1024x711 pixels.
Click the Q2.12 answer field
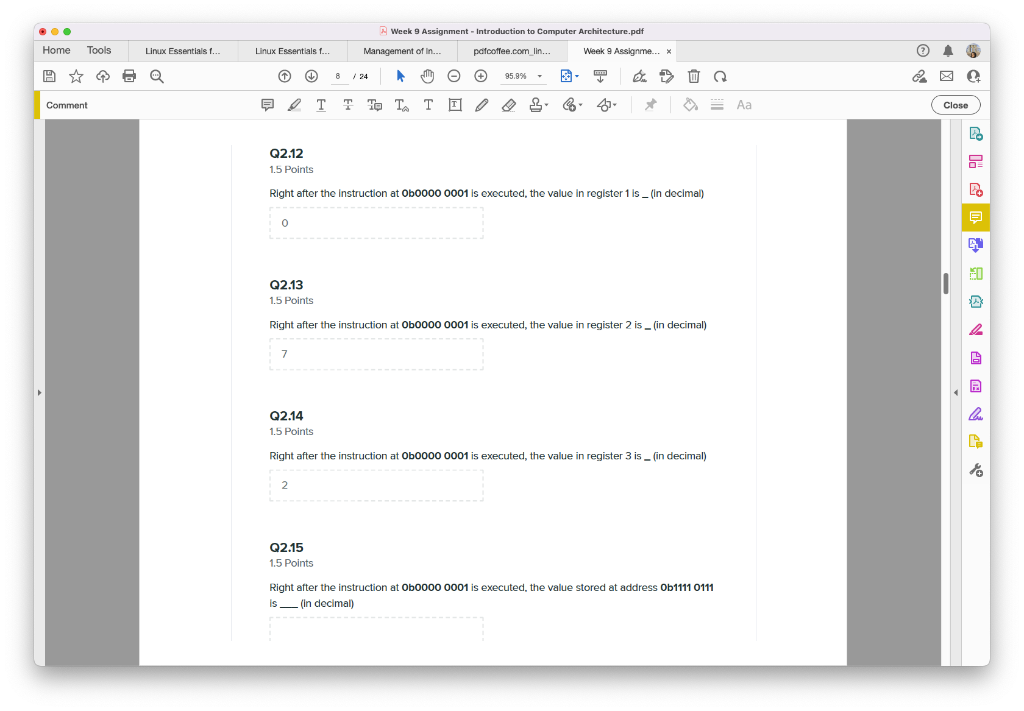[x=376, y=223]
